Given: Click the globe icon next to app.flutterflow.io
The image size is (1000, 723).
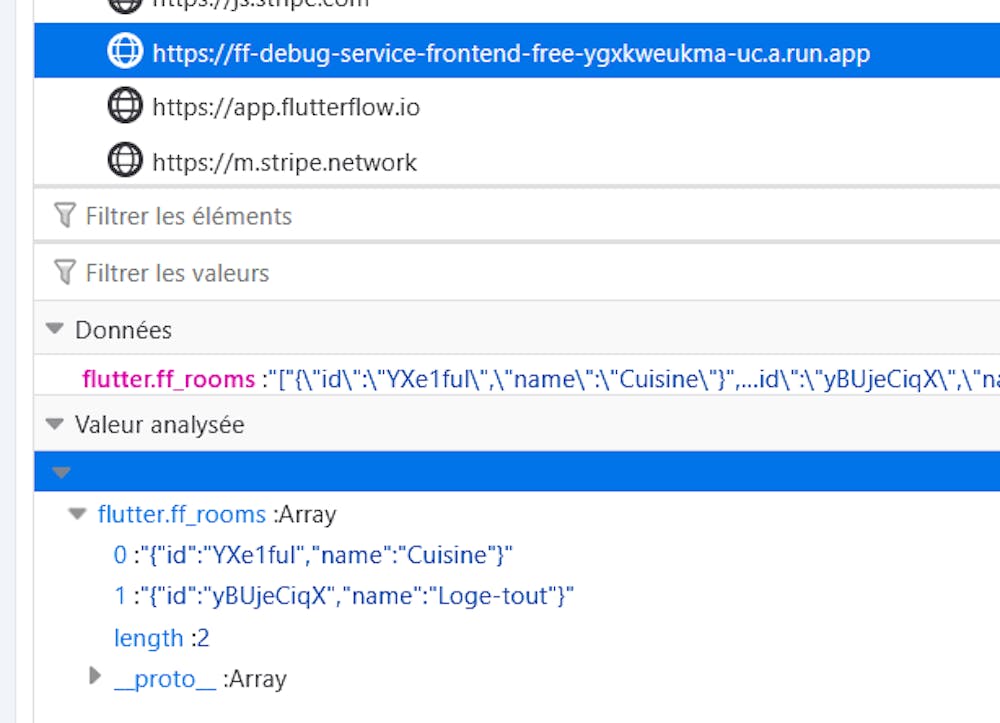Looking at the screenshot, I should [124, 106].
